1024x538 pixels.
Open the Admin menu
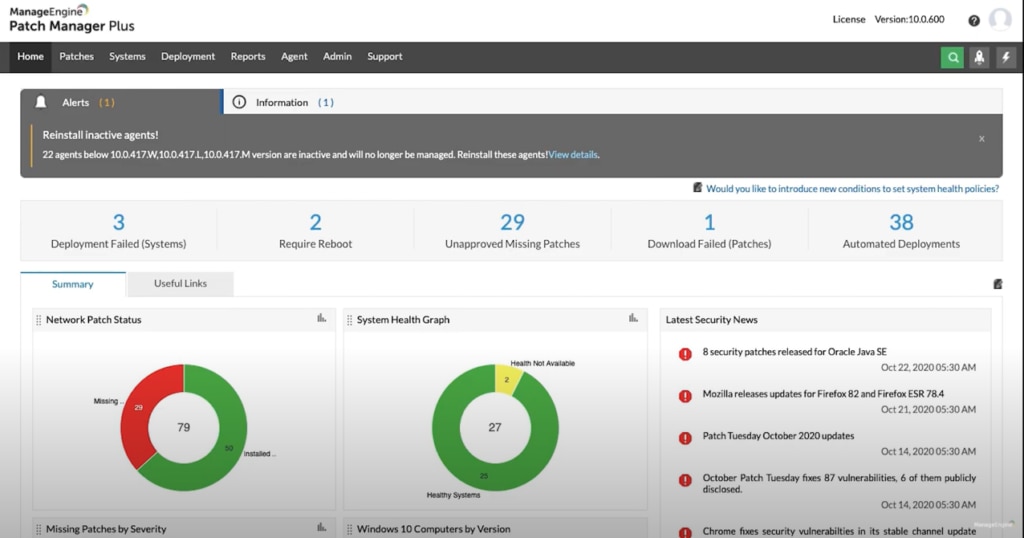pyautogui.click(x=337, y=57)
